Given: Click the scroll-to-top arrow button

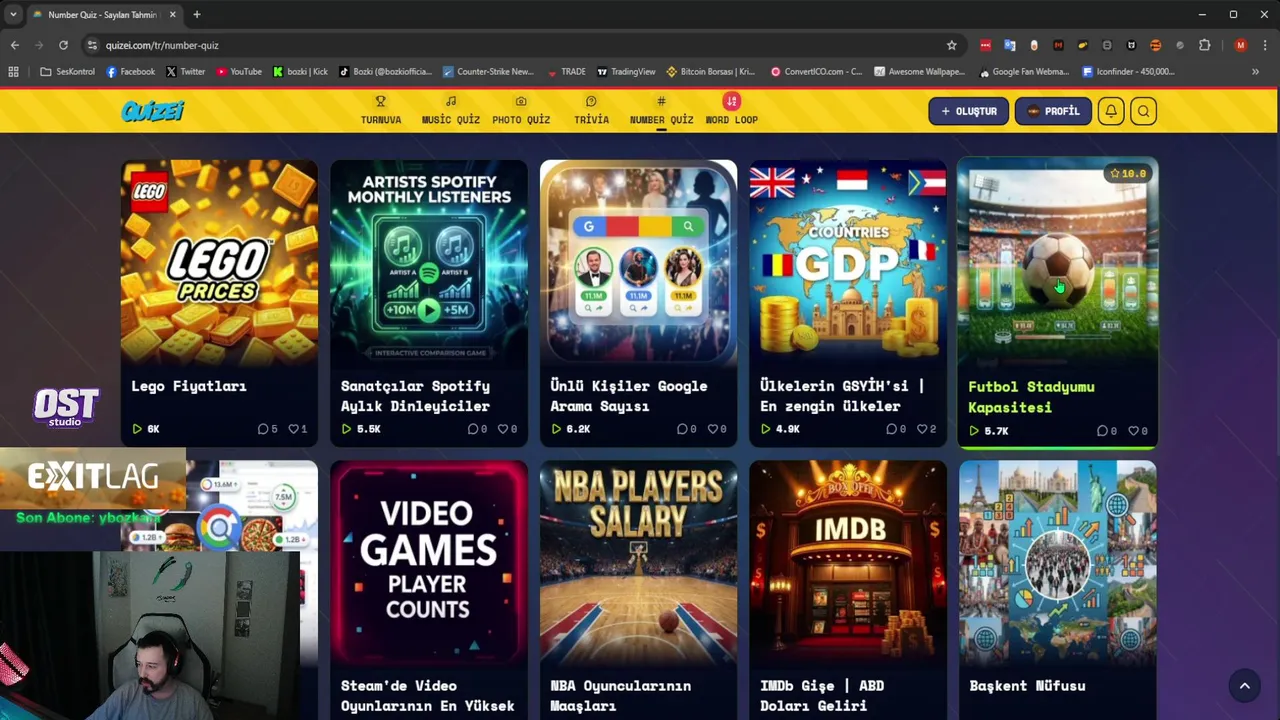Looking at the screenshot, I should [x=1245, y=686].
